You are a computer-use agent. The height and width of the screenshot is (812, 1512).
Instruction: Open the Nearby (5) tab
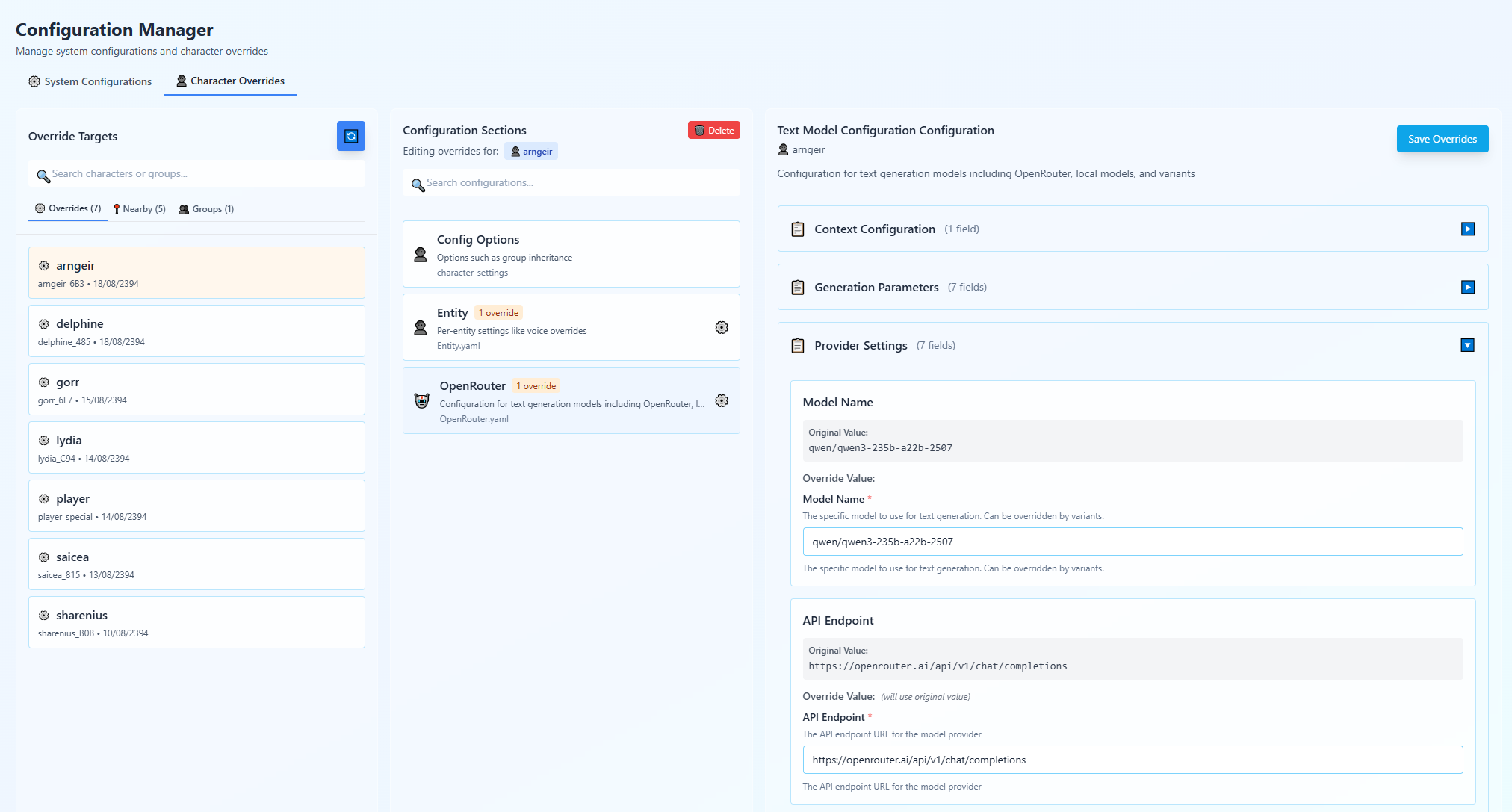pos(139,209)
